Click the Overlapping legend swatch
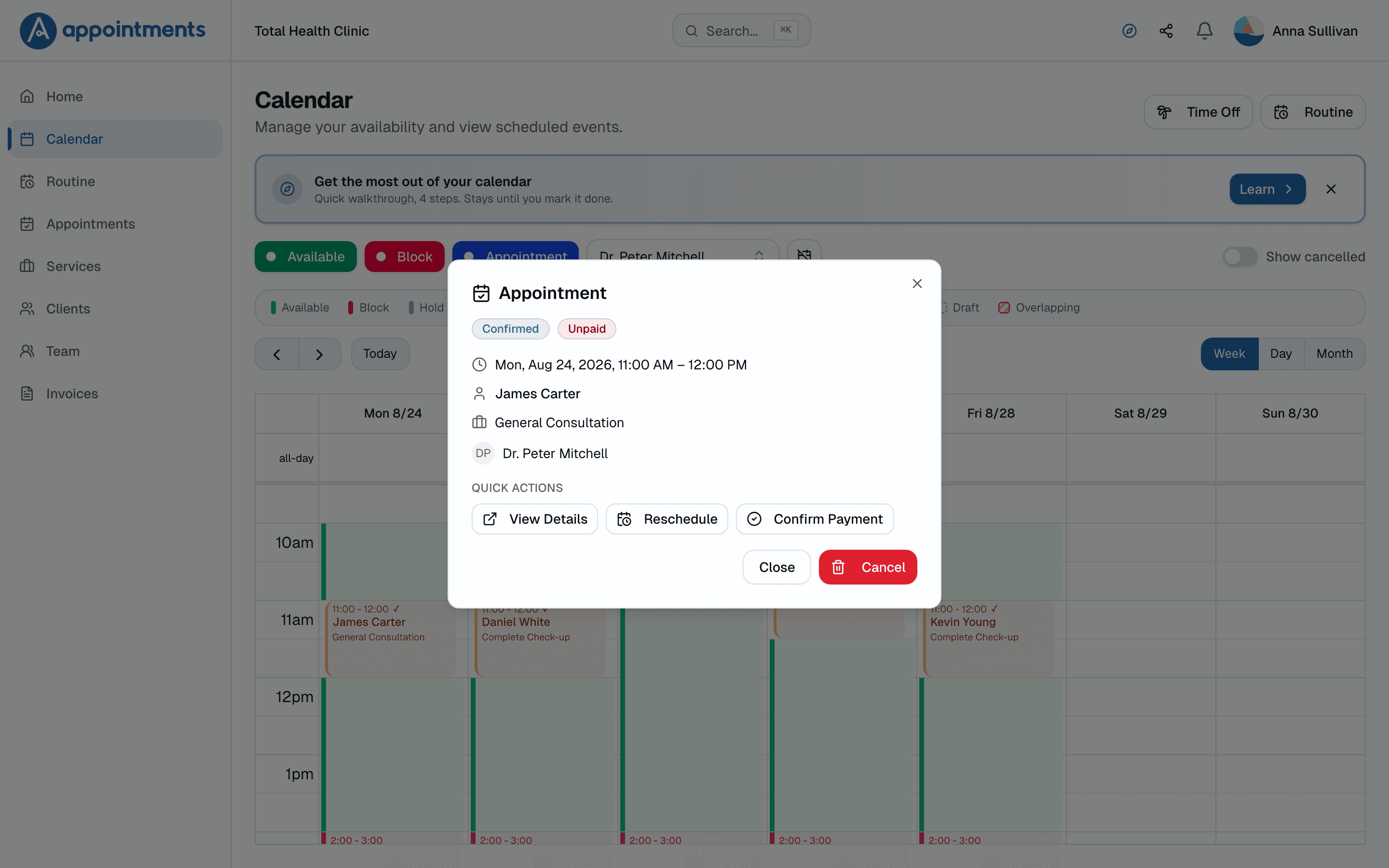This screenshot has width=1389, height=868. (x=1004, y=308)
